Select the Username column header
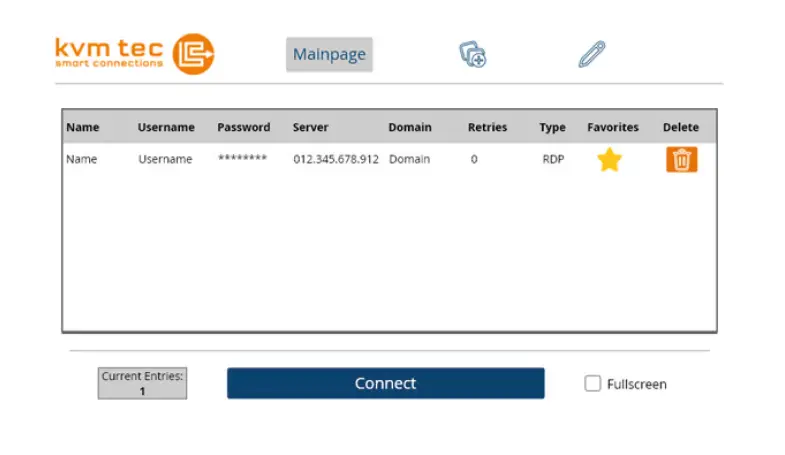 click(x=166, y=127)
